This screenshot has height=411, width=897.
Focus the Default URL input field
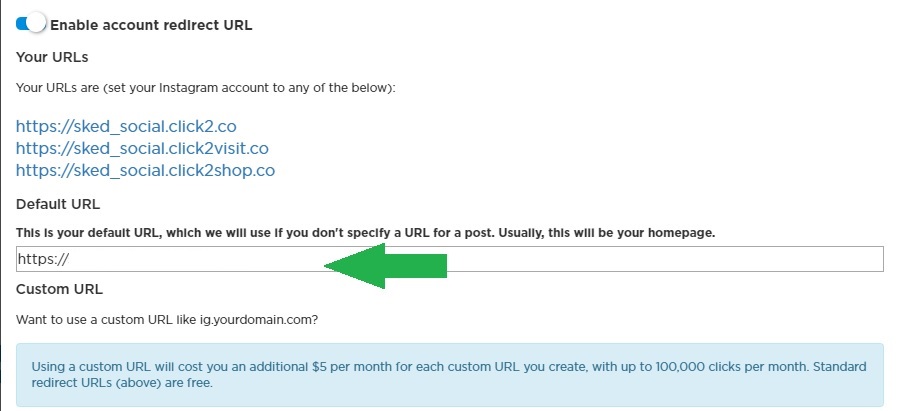(450, 259)
